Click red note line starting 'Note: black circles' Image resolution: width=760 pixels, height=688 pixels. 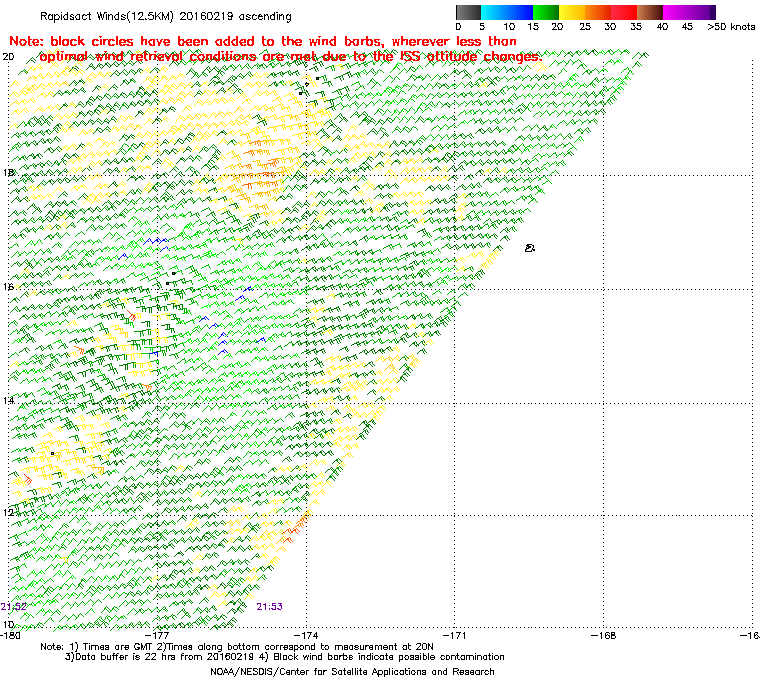coord(263,41)
